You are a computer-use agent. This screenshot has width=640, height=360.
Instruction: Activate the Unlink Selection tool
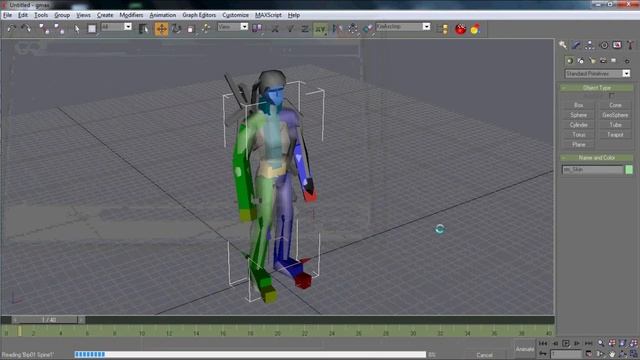click(59, 29)
